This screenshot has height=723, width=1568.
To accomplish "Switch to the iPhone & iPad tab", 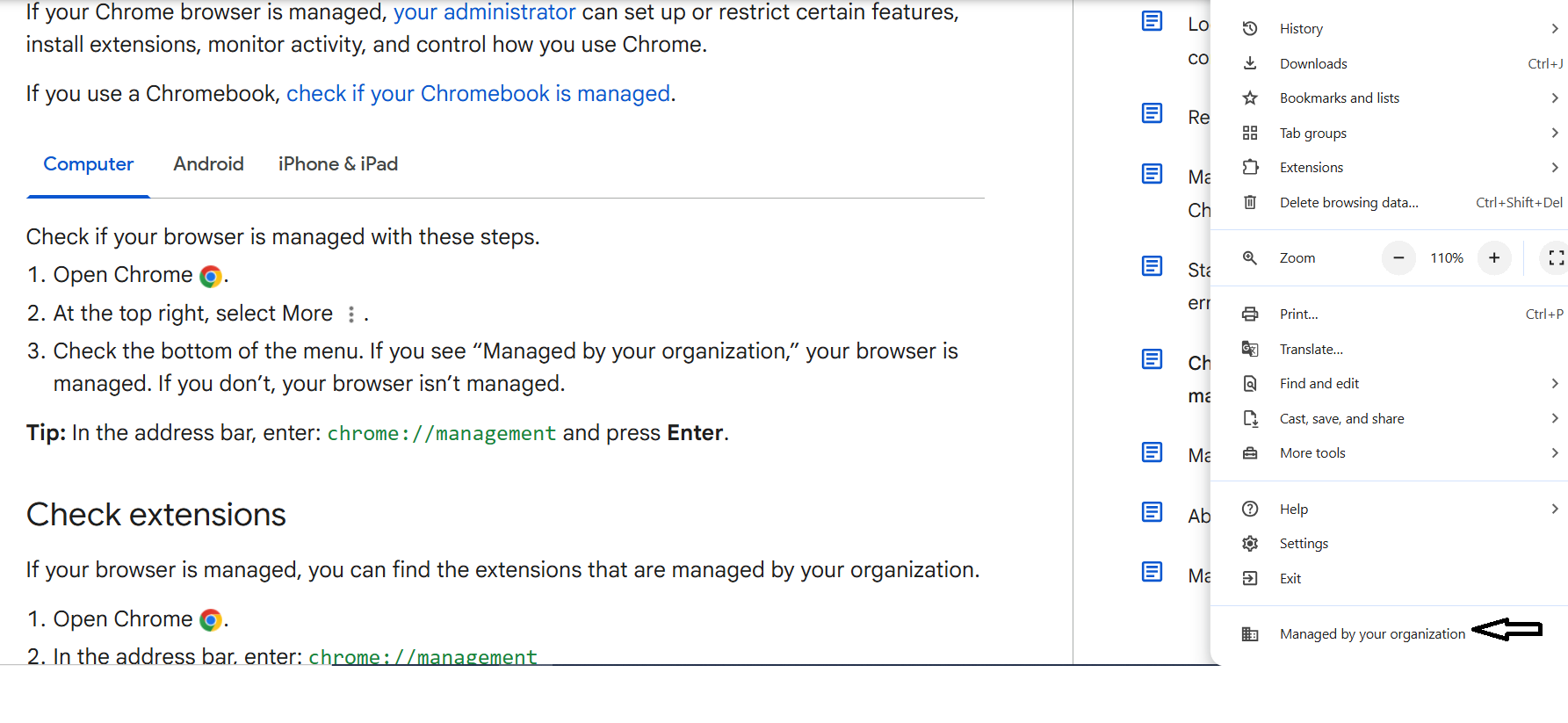I will pos(338,164).
